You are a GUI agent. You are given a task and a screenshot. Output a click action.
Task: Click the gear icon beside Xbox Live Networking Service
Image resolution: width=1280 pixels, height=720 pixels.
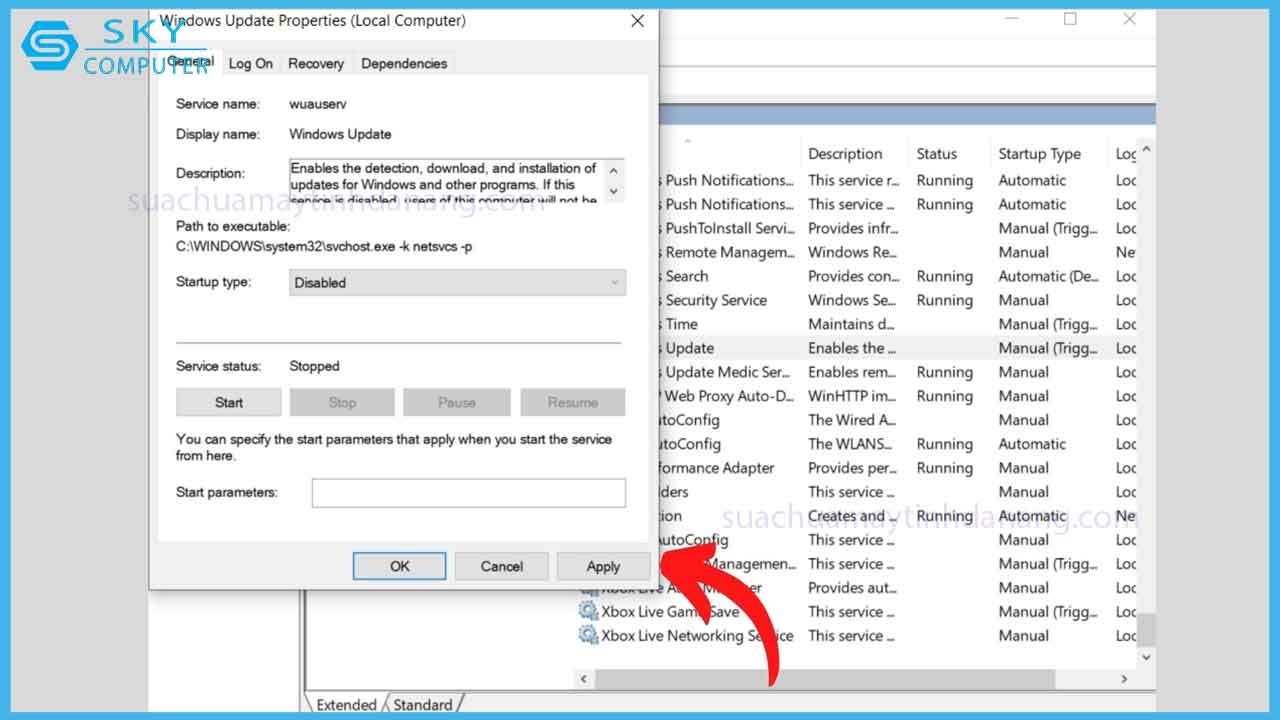point(588,635)
